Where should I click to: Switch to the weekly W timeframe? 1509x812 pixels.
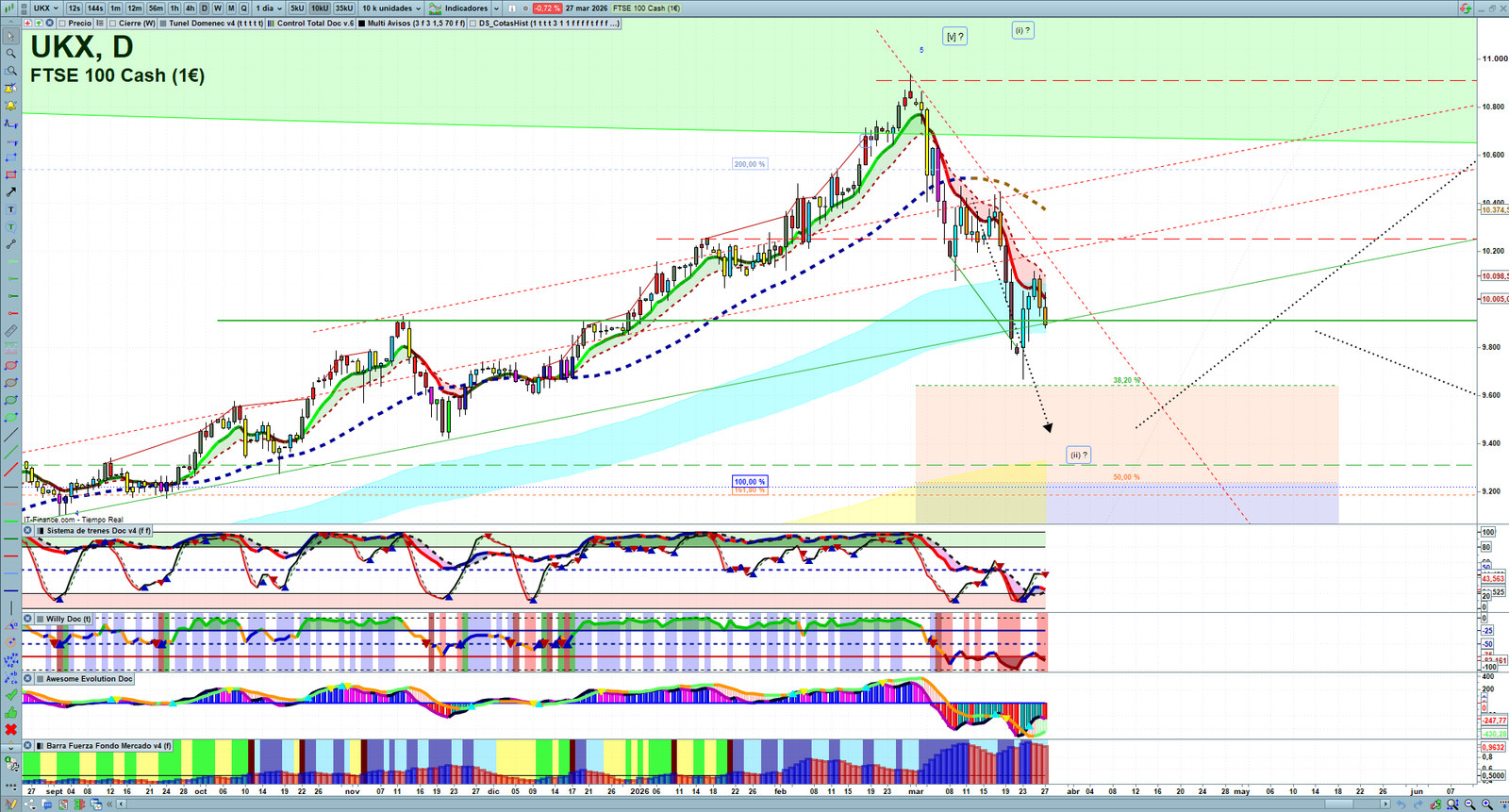coord(218,8)
